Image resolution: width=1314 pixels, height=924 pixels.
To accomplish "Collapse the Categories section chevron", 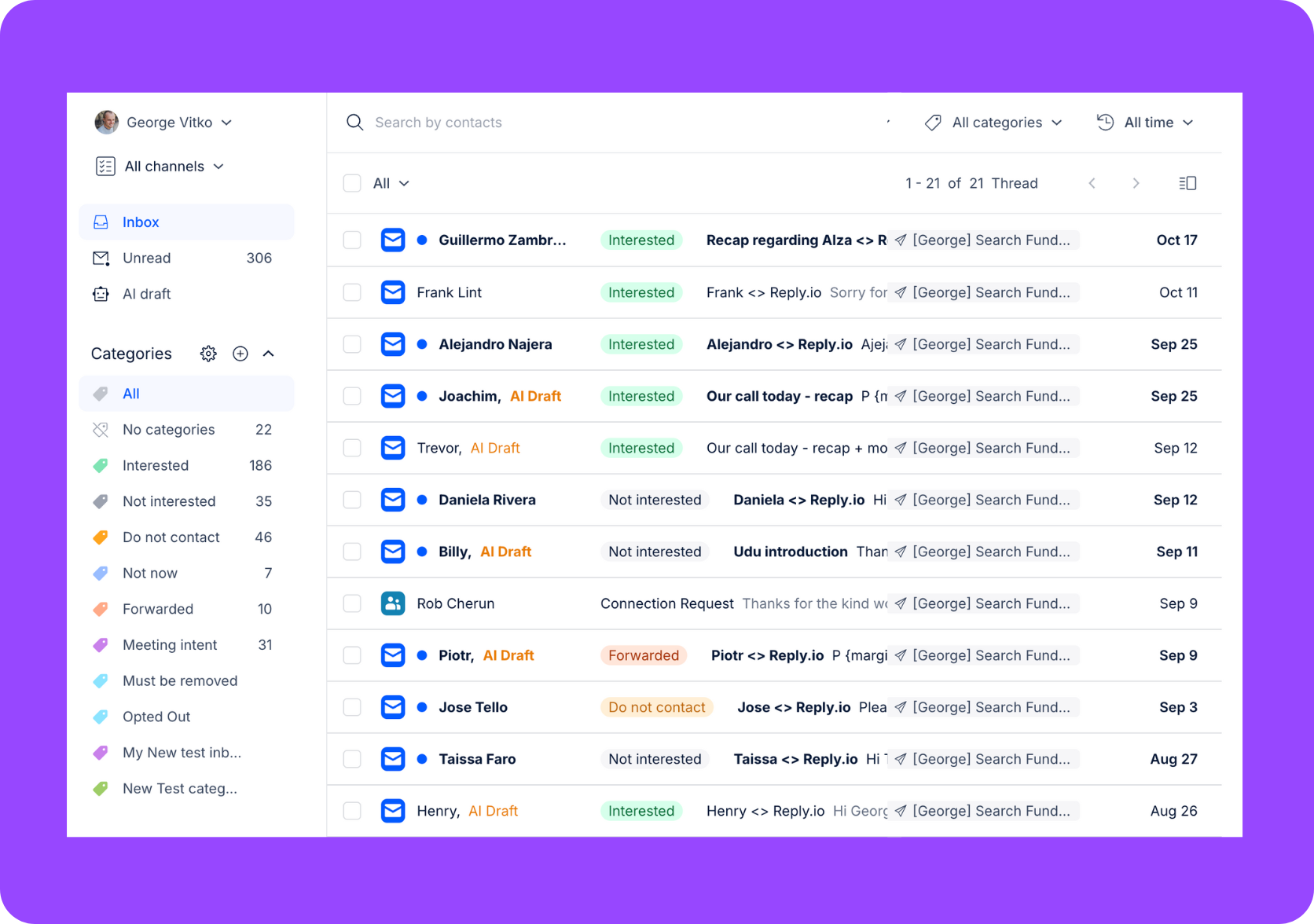I will click(269, 354).
